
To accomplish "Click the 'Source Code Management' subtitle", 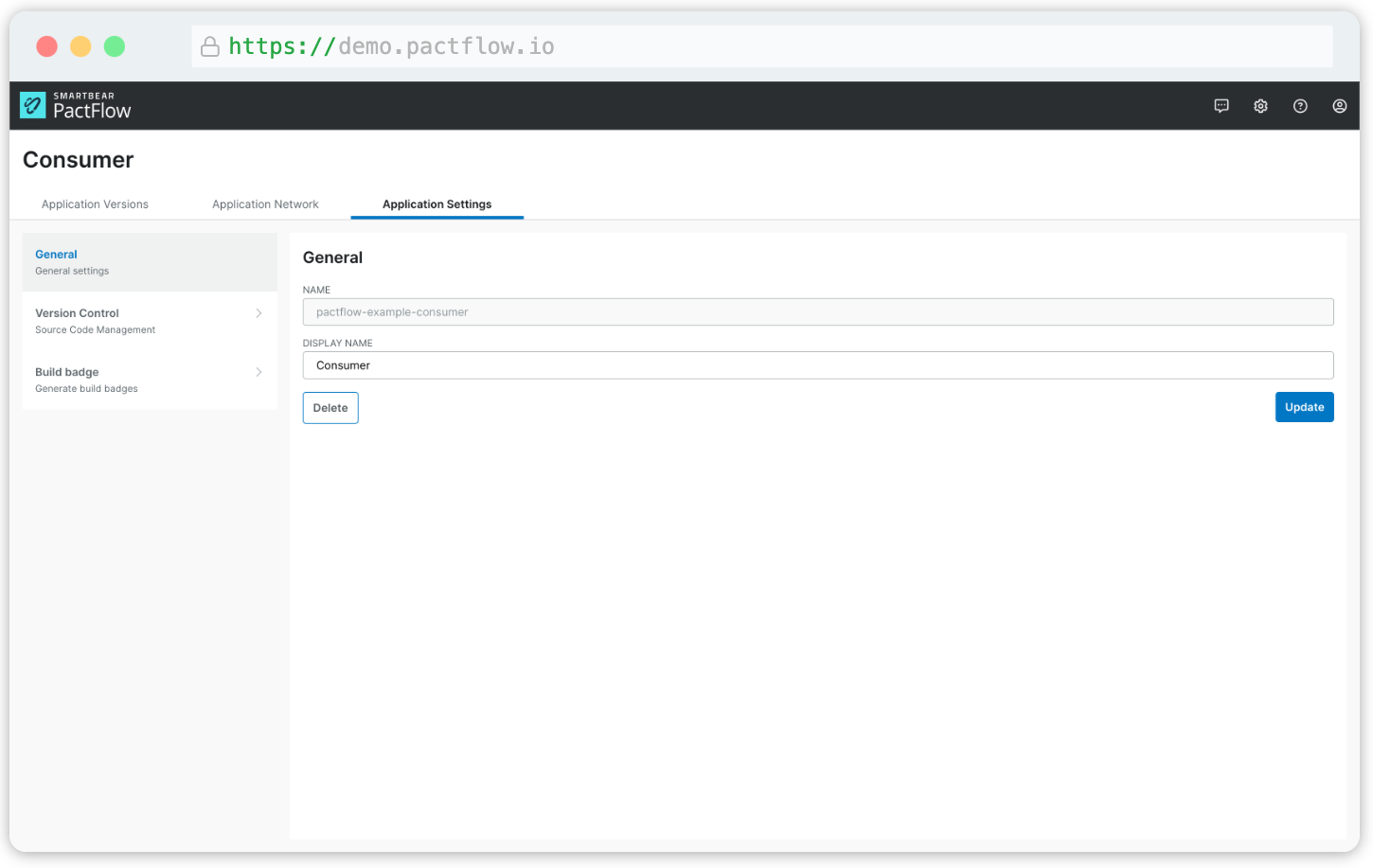I will [x=96, y=330].
